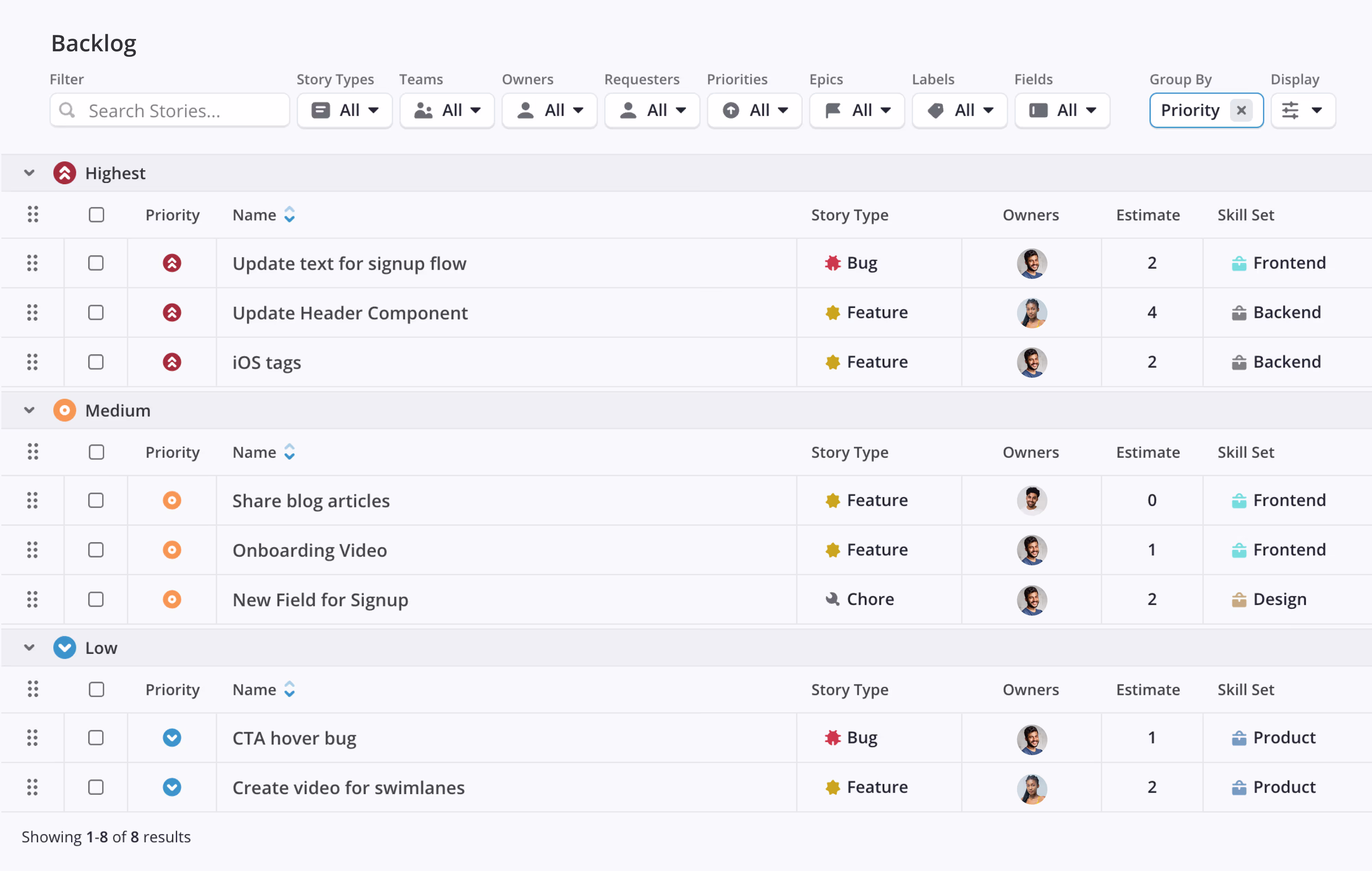This screenshot has height=871, width=1372.
Task: Select all stories in the Highest group
Action: pyautogui.click(x=96, y=215)
